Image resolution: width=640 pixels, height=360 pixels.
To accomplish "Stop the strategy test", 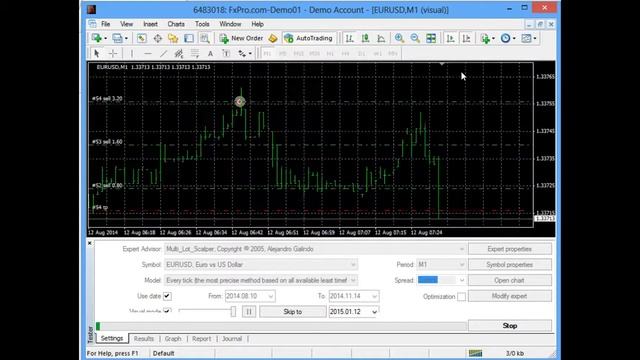I will pyautogui.click(x=509, y=326).
